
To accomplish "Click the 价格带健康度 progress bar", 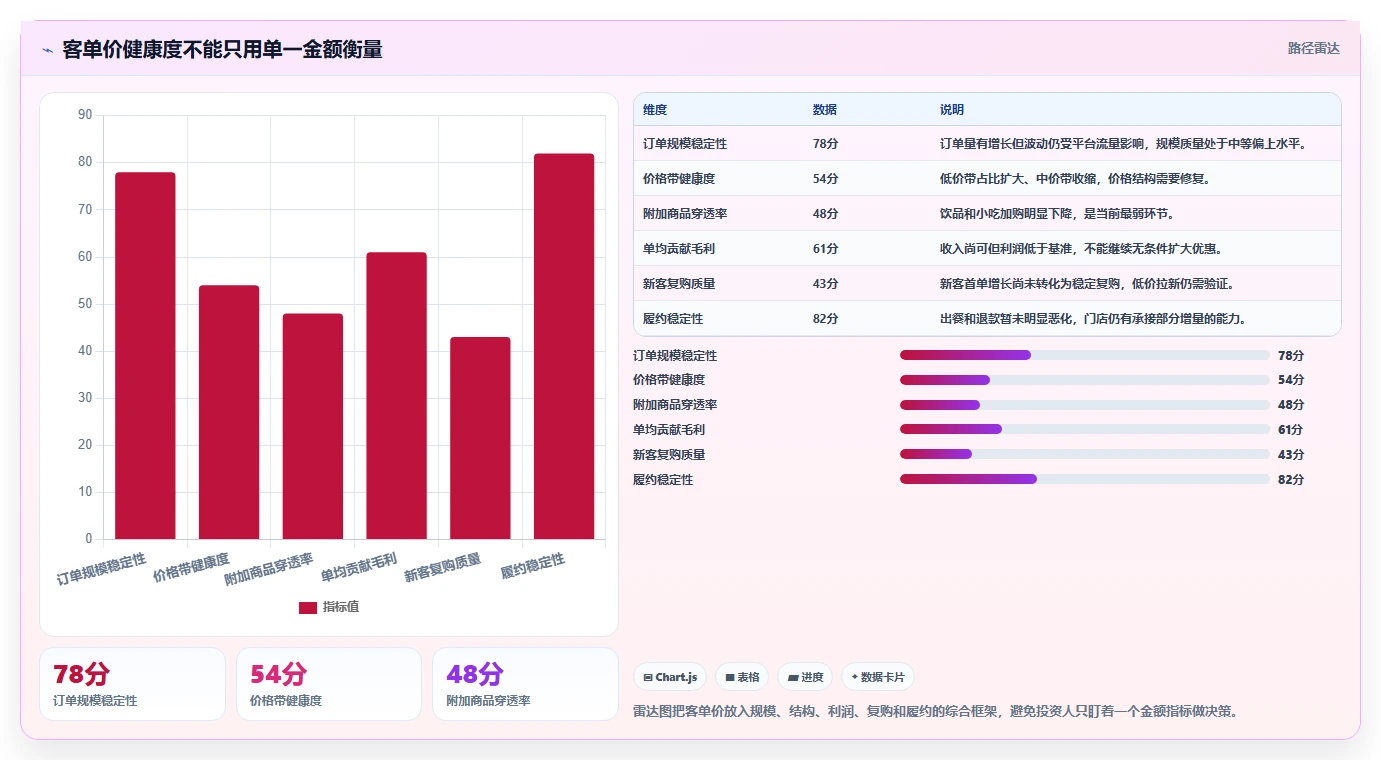I will [x=1085, y=380].
